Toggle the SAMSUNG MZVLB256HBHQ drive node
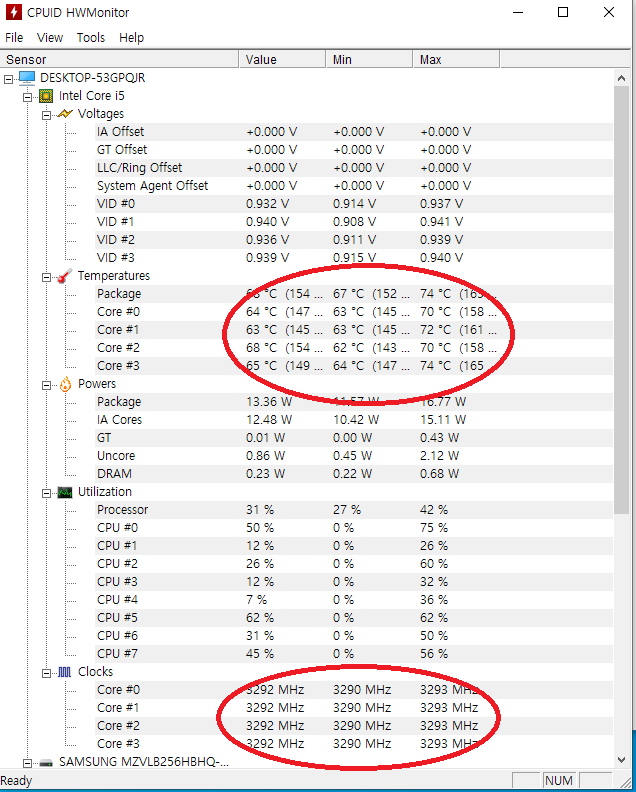This screenshot has height=792, width=636. pos(27,763)
